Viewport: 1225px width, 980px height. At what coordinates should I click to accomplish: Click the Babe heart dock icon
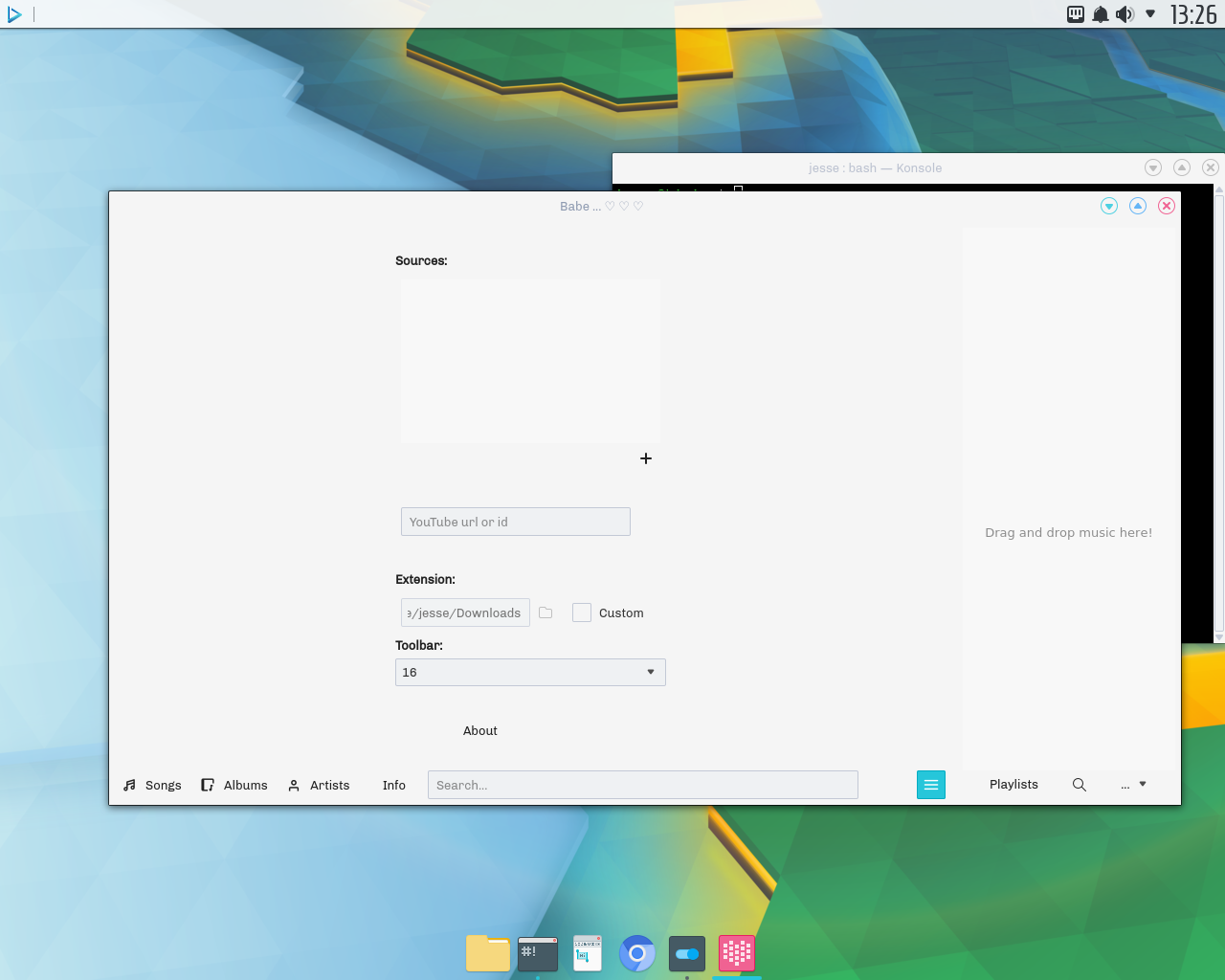(737, 953)
